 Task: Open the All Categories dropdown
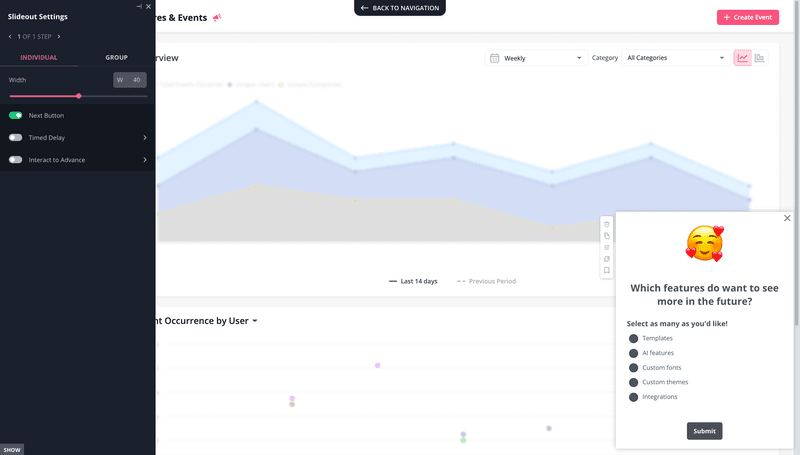click(674, 58)
